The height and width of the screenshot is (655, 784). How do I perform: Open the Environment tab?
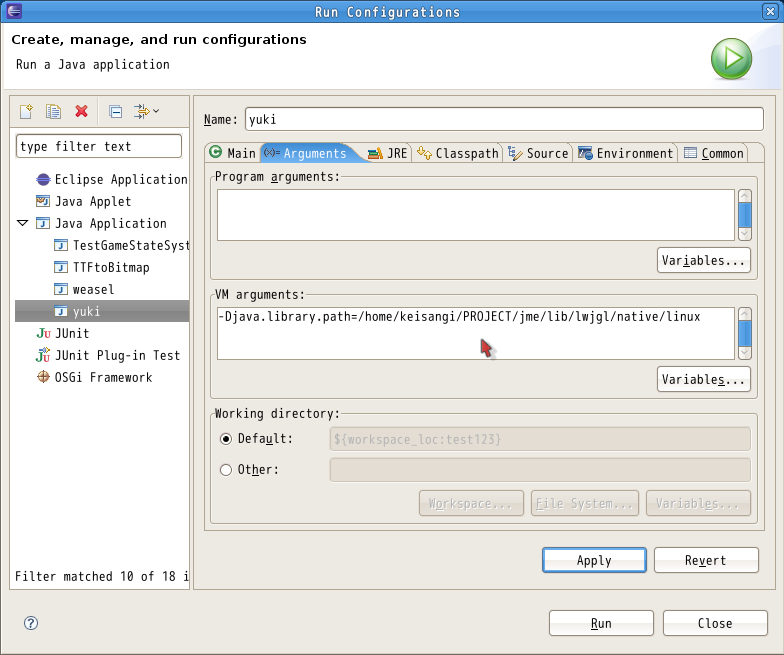(x=626, y=153)
